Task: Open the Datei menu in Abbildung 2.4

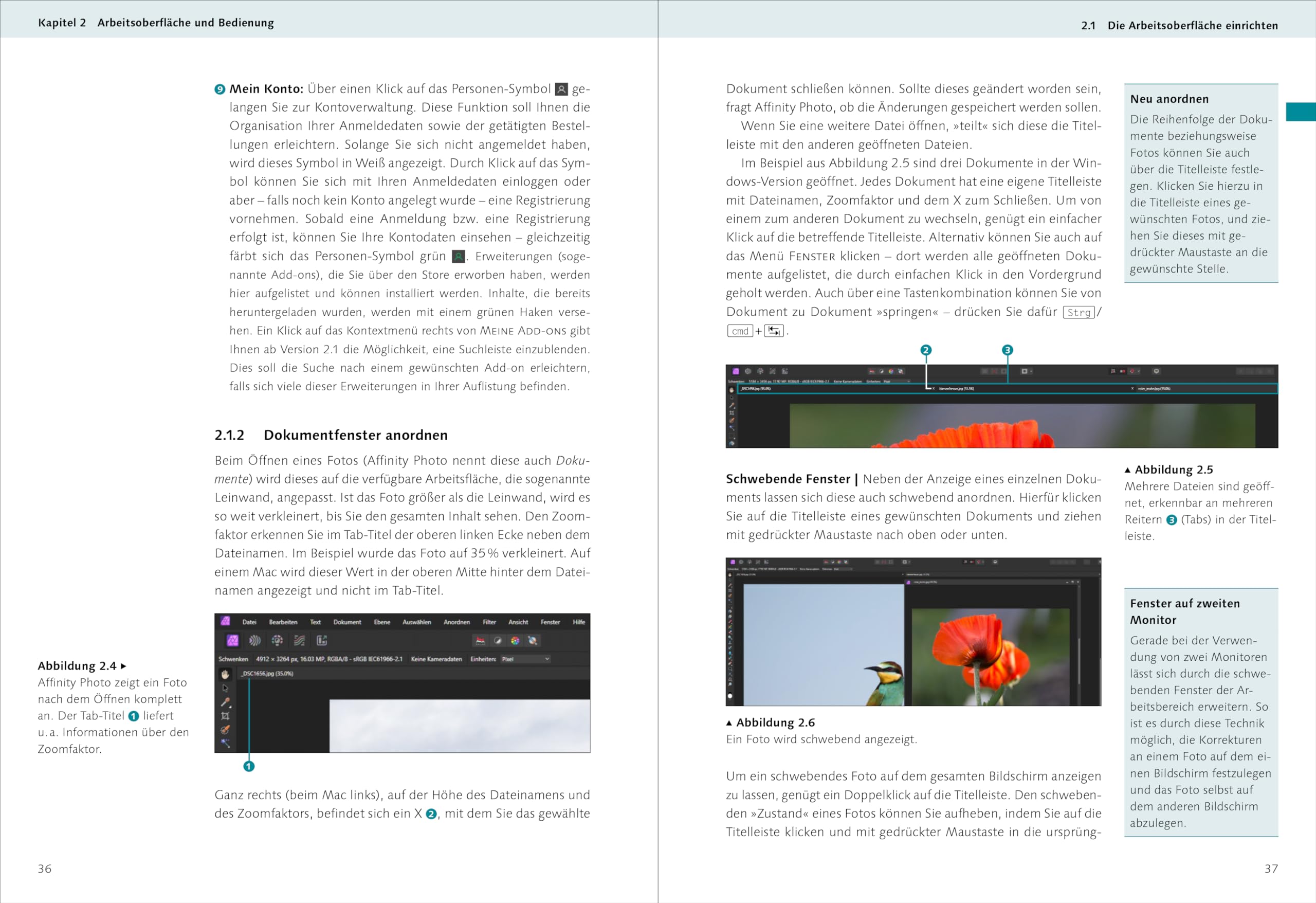Action: pos(249,622)
